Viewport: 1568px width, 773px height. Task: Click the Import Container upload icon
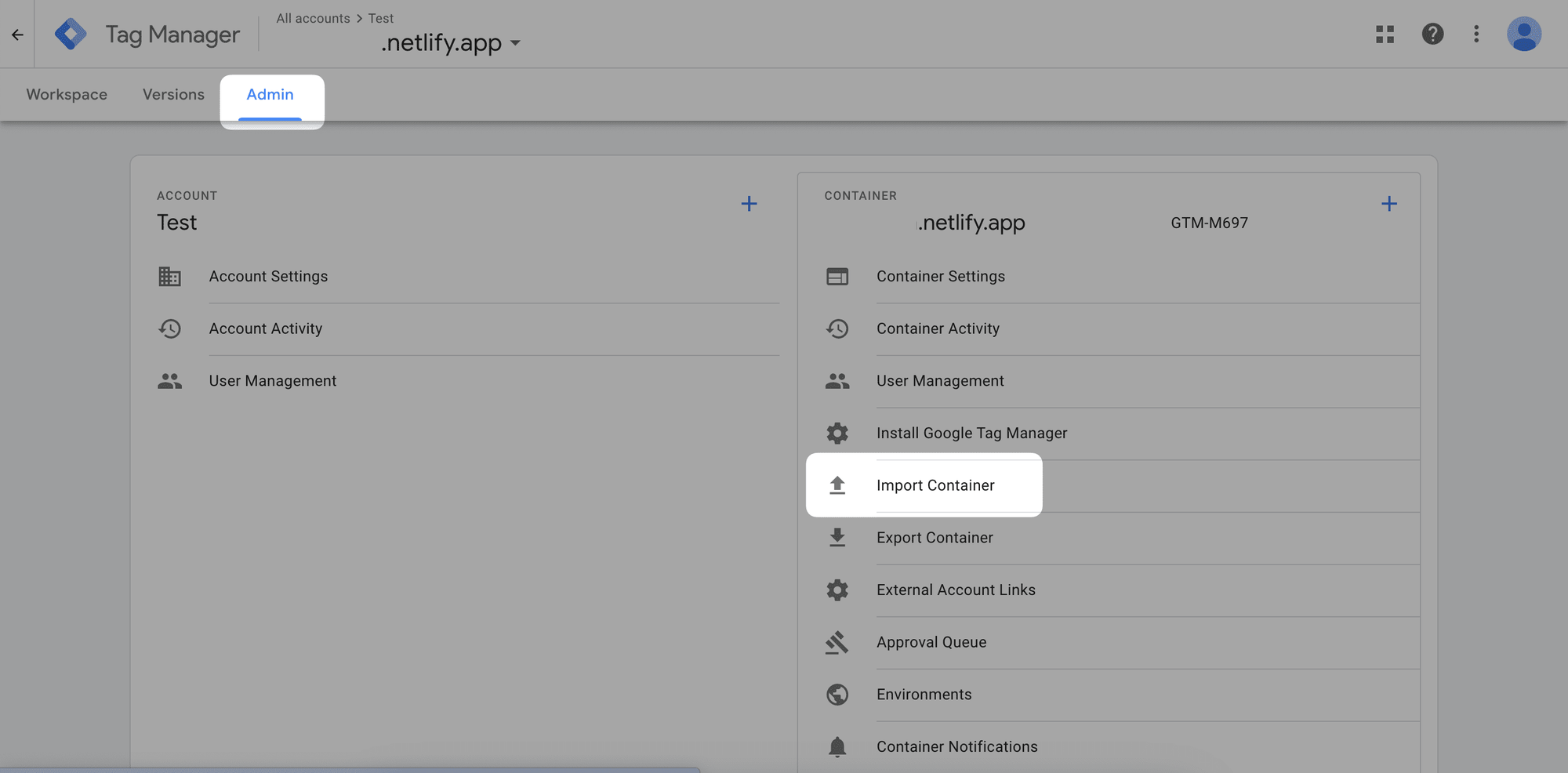pos(837,485)
